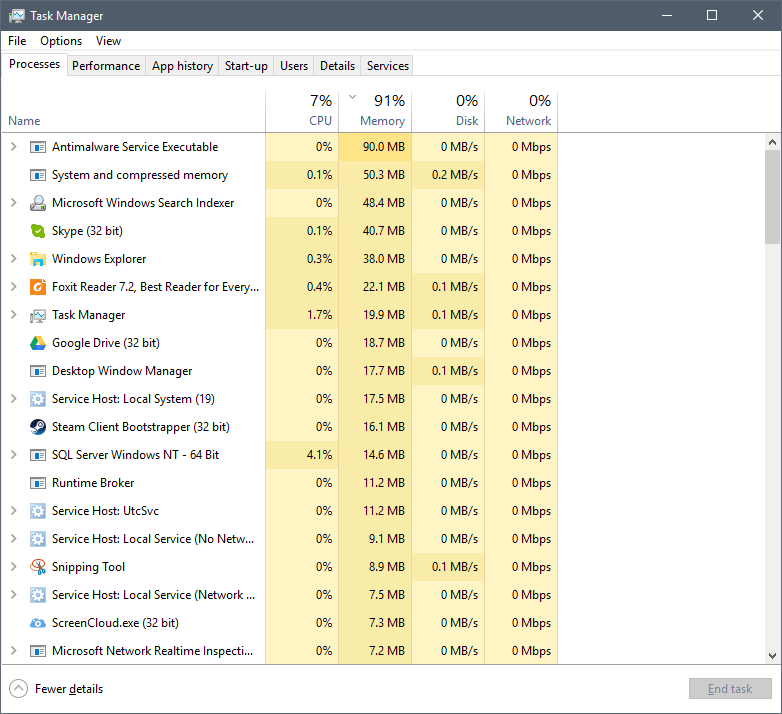
Task: Click the Skype (32 bit) process name
Action: (87, 231)
